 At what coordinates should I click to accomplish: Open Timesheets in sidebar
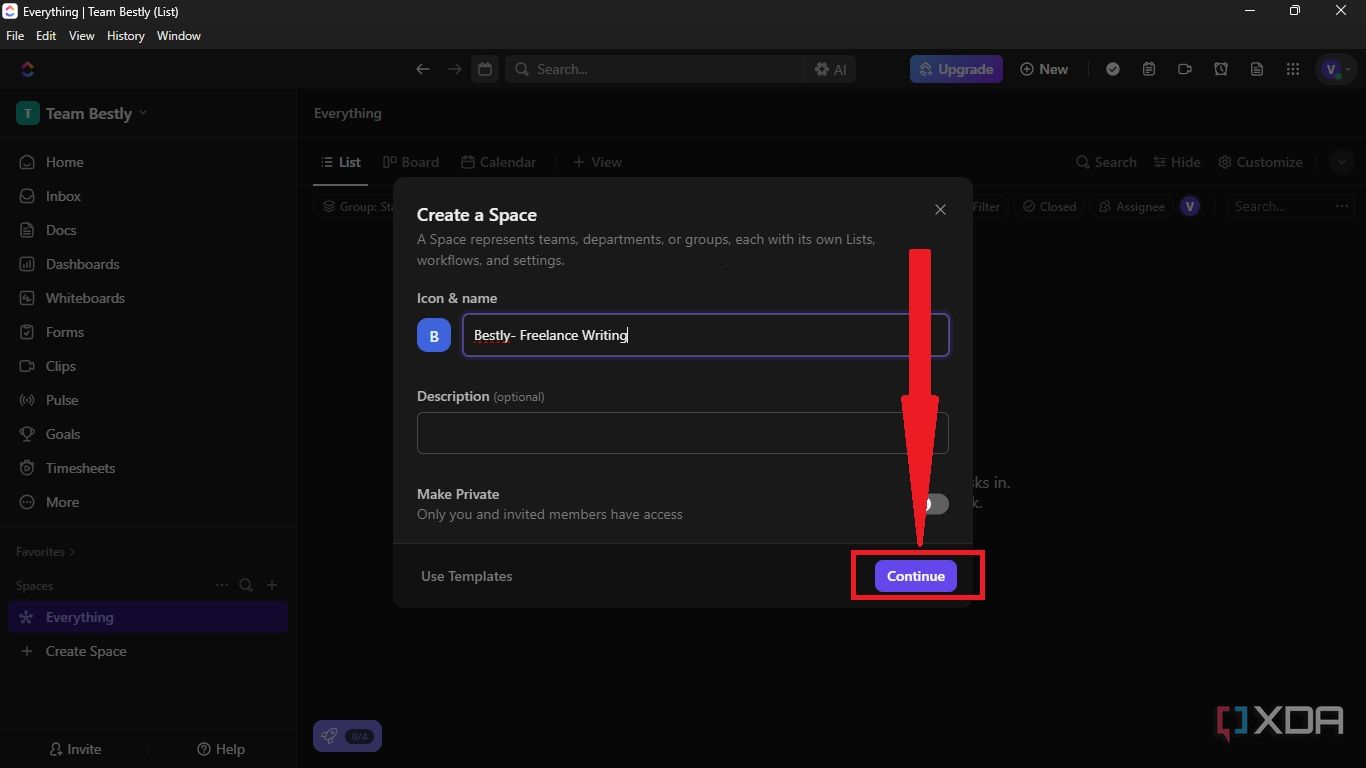[x=148, y=468]
